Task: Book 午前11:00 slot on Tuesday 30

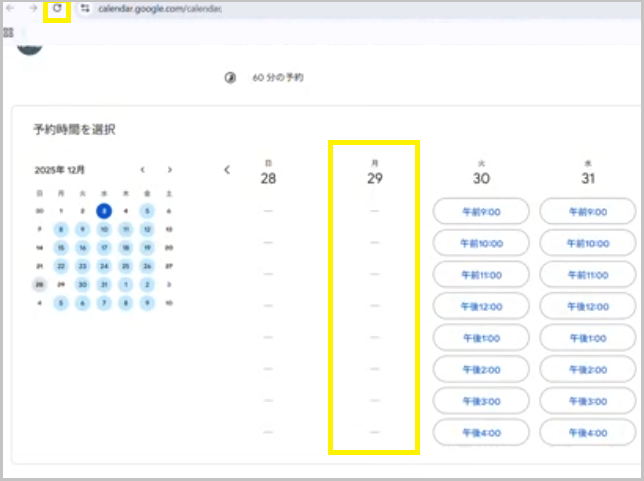Action: 481,275
